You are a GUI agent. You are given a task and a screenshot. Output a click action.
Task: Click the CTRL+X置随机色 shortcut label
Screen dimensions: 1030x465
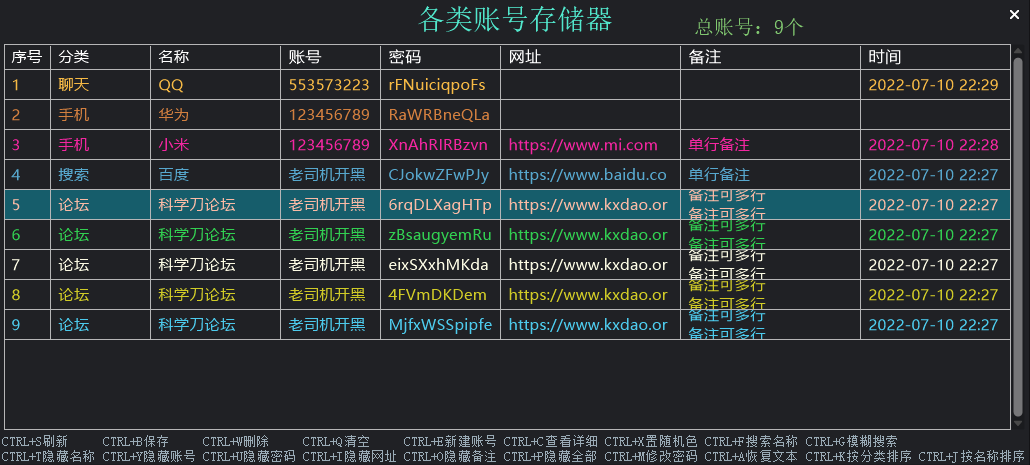pos(651,442)
